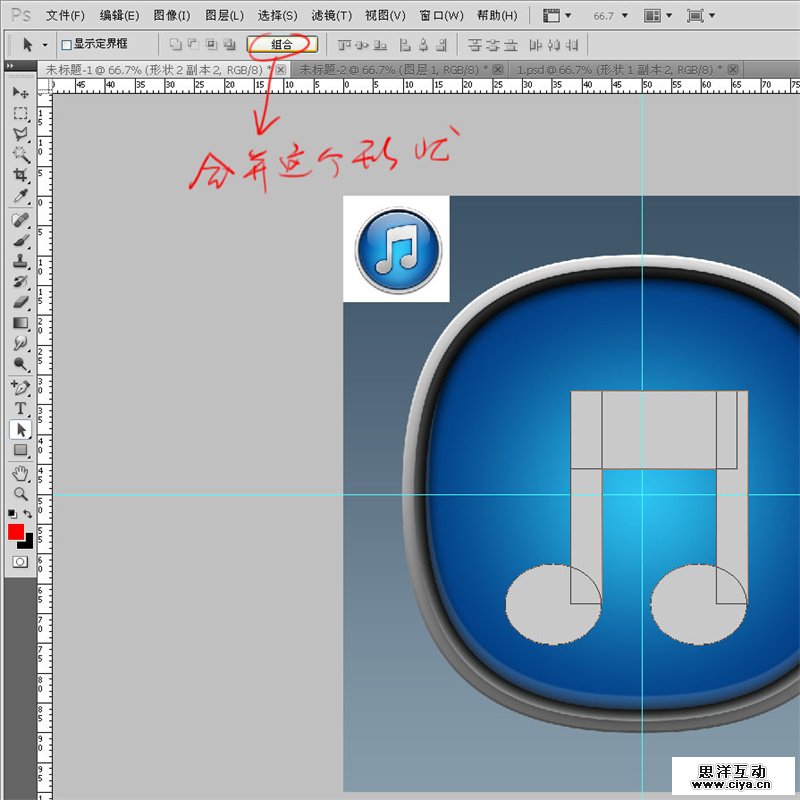Select the Move tool in the toolbox

click(20, 92)
